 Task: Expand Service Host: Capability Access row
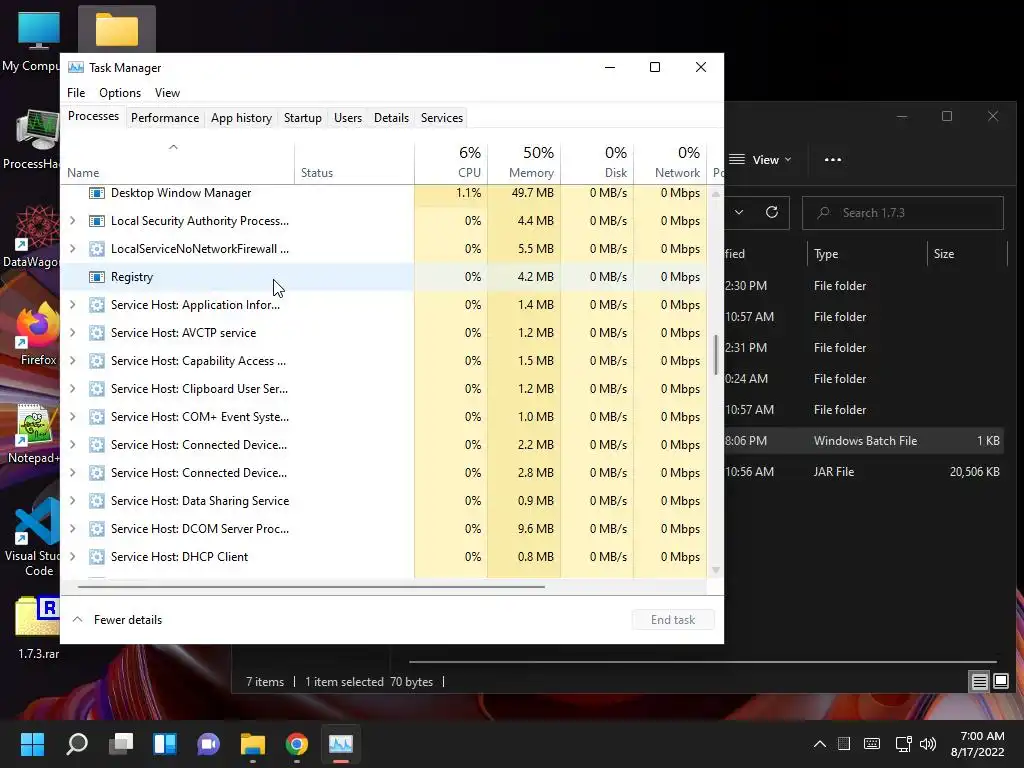72,361
